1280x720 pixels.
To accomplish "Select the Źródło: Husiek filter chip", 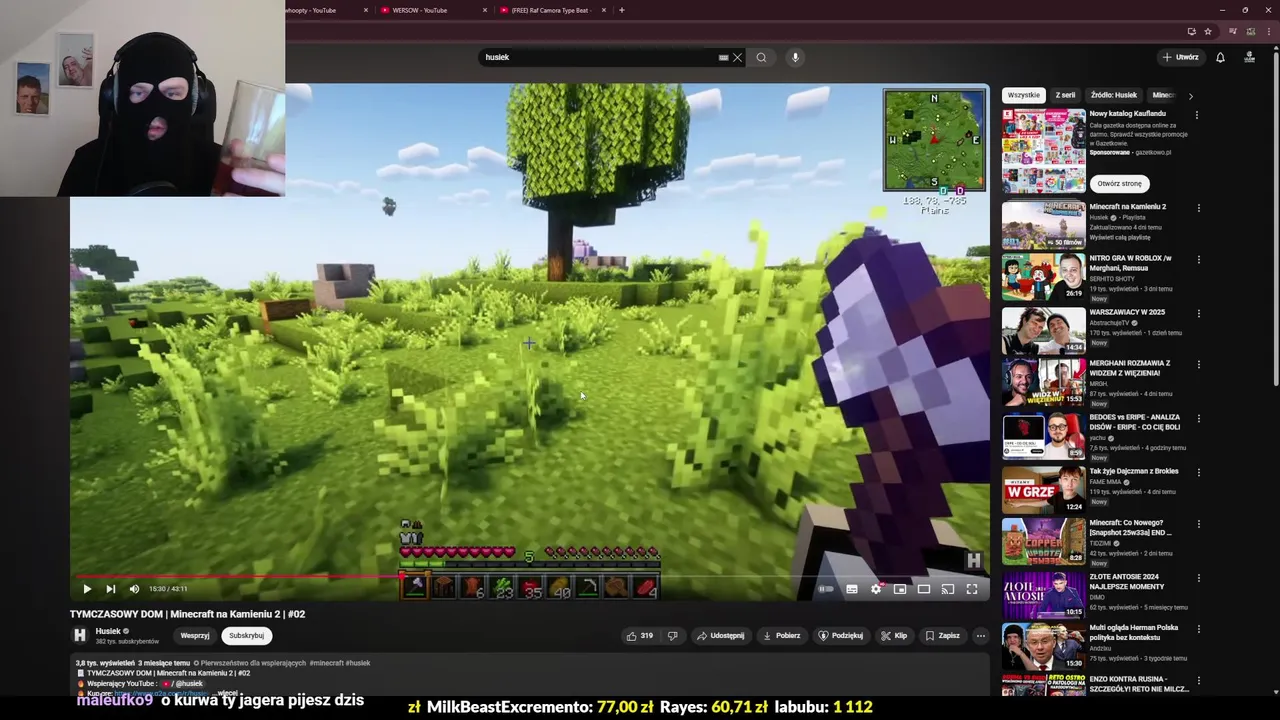I will tap(1114, 95).
